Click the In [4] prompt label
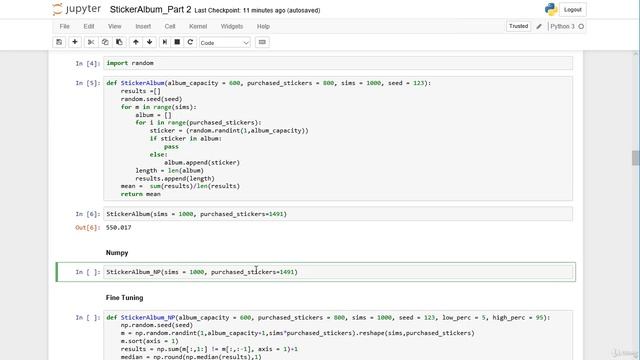The width and height of the screenshot is (640, 360). tap(87, 63)
